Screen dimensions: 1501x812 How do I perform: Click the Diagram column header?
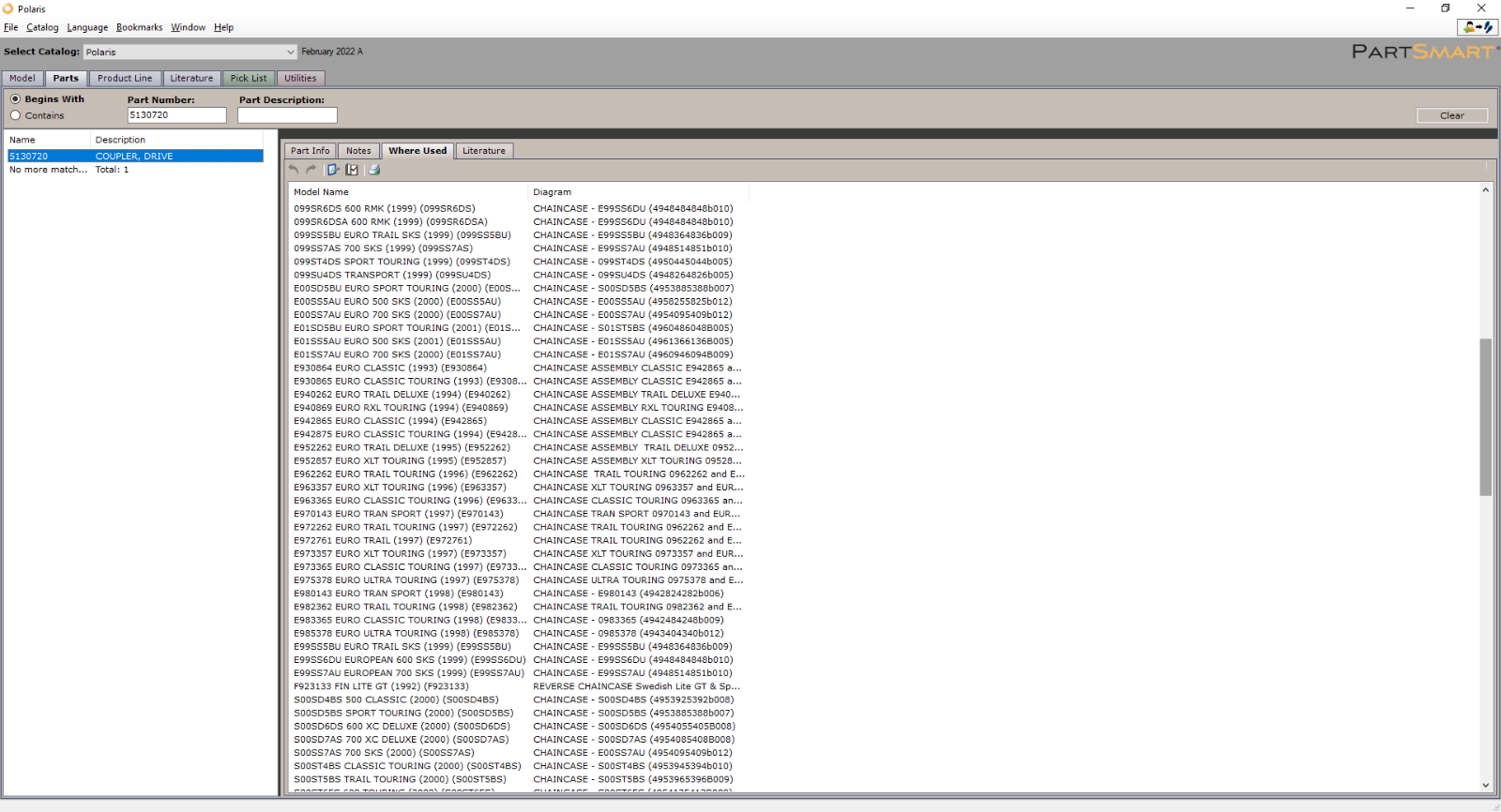tap(553, 192)
